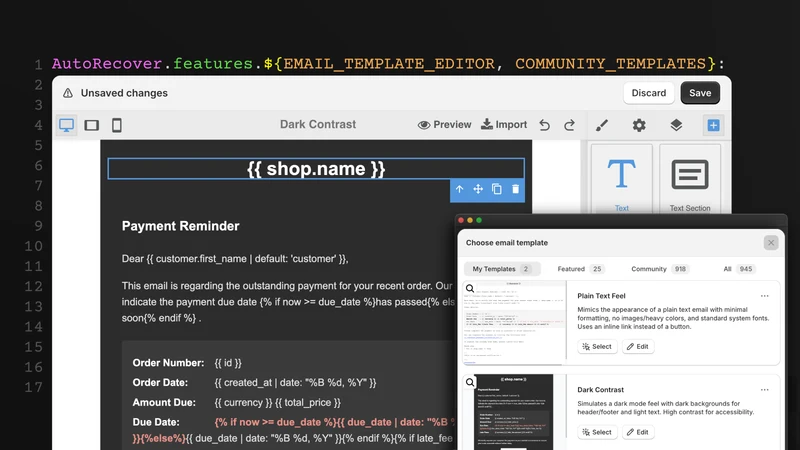The height and width of the screenshot is (450, 800).
Task: Click the {{ currency }} {{ total_price }} value
Action: coord(278,403)
